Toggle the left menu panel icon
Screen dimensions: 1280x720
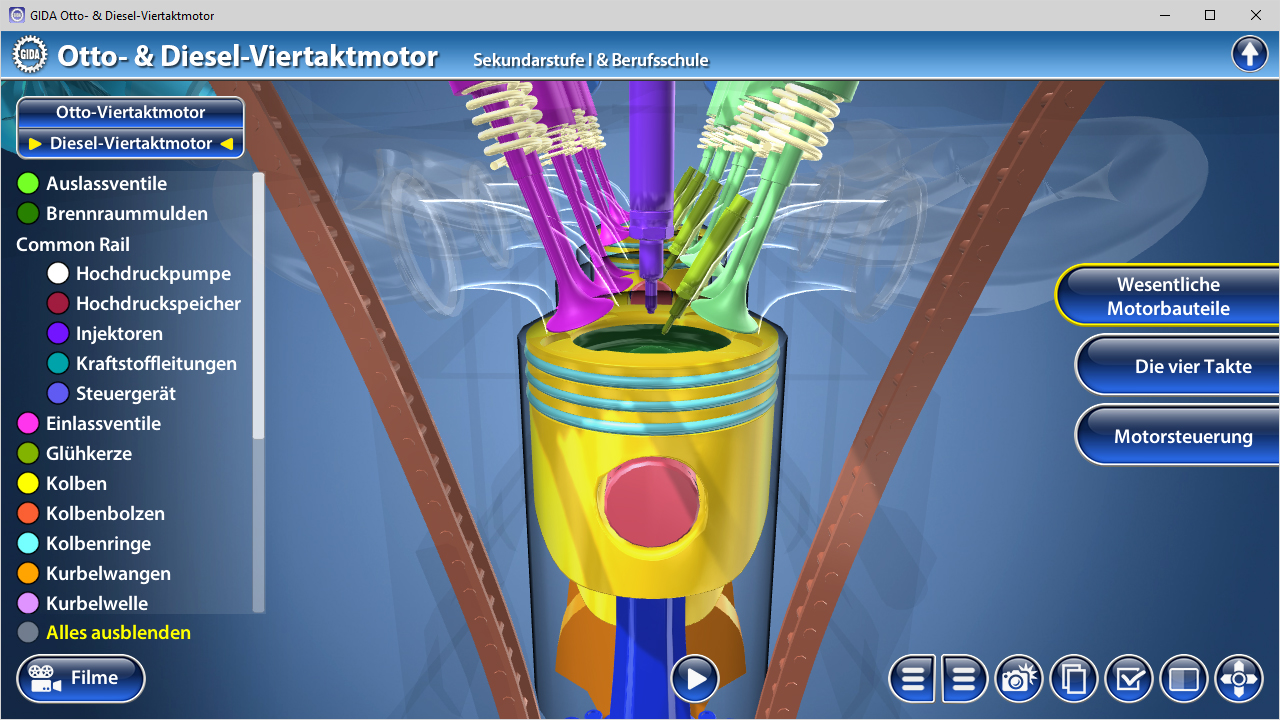912,680
